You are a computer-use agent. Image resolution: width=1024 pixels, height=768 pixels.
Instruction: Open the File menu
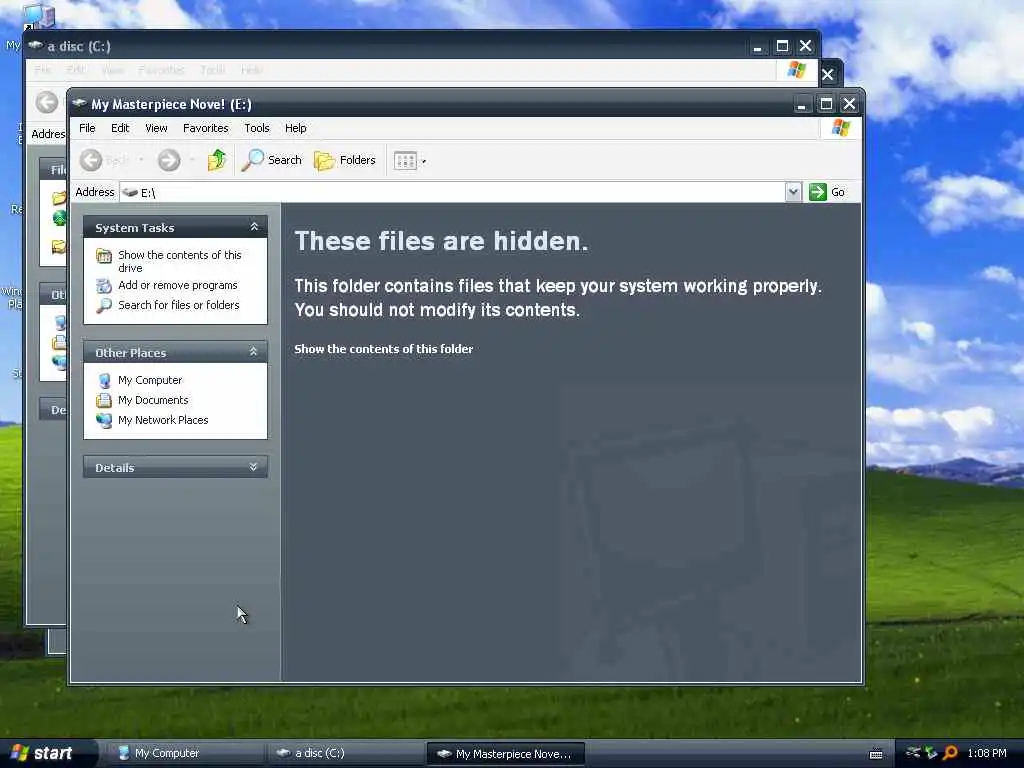coord(87,128)
